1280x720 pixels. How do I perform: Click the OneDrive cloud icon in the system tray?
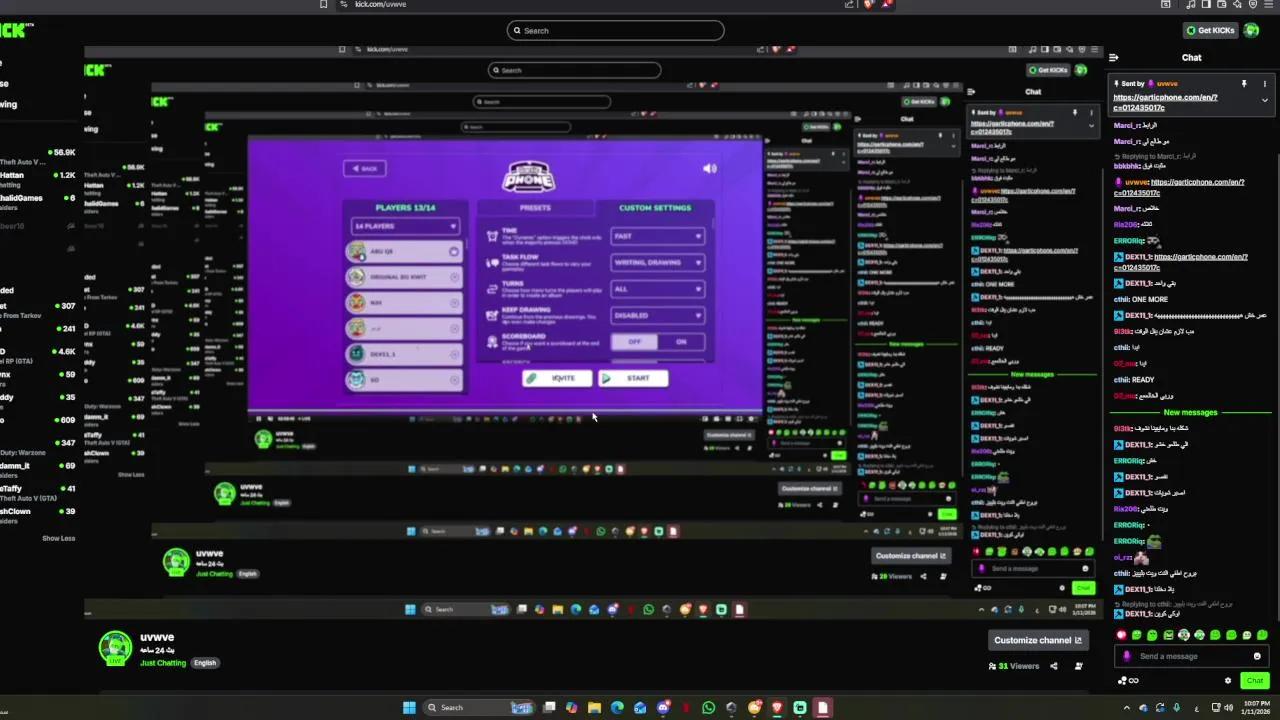(x=1145, y=707)
